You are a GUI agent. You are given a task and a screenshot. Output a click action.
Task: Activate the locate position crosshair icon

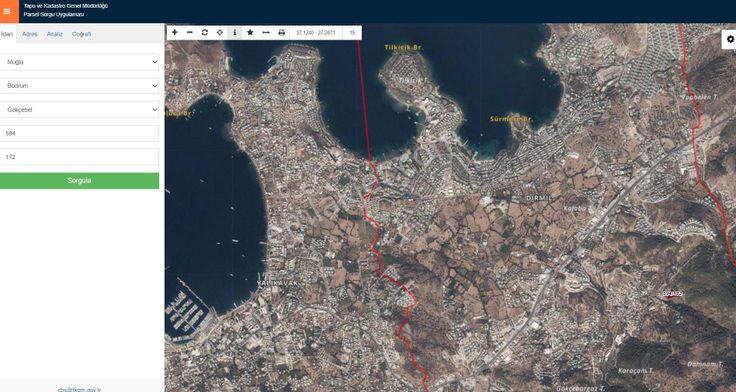220,32
